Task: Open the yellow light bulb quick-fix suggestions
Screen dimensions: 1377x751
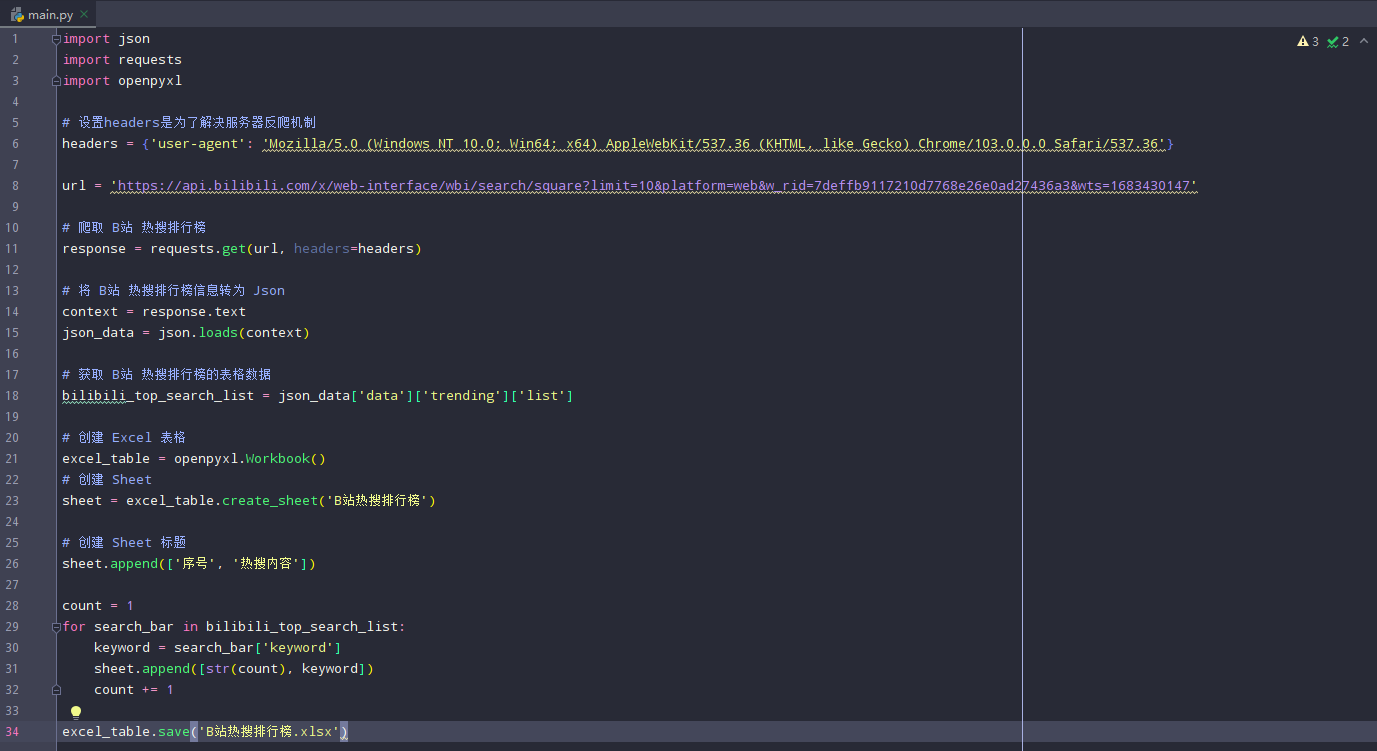Action: pyautogui.click(x=75, y=712)
